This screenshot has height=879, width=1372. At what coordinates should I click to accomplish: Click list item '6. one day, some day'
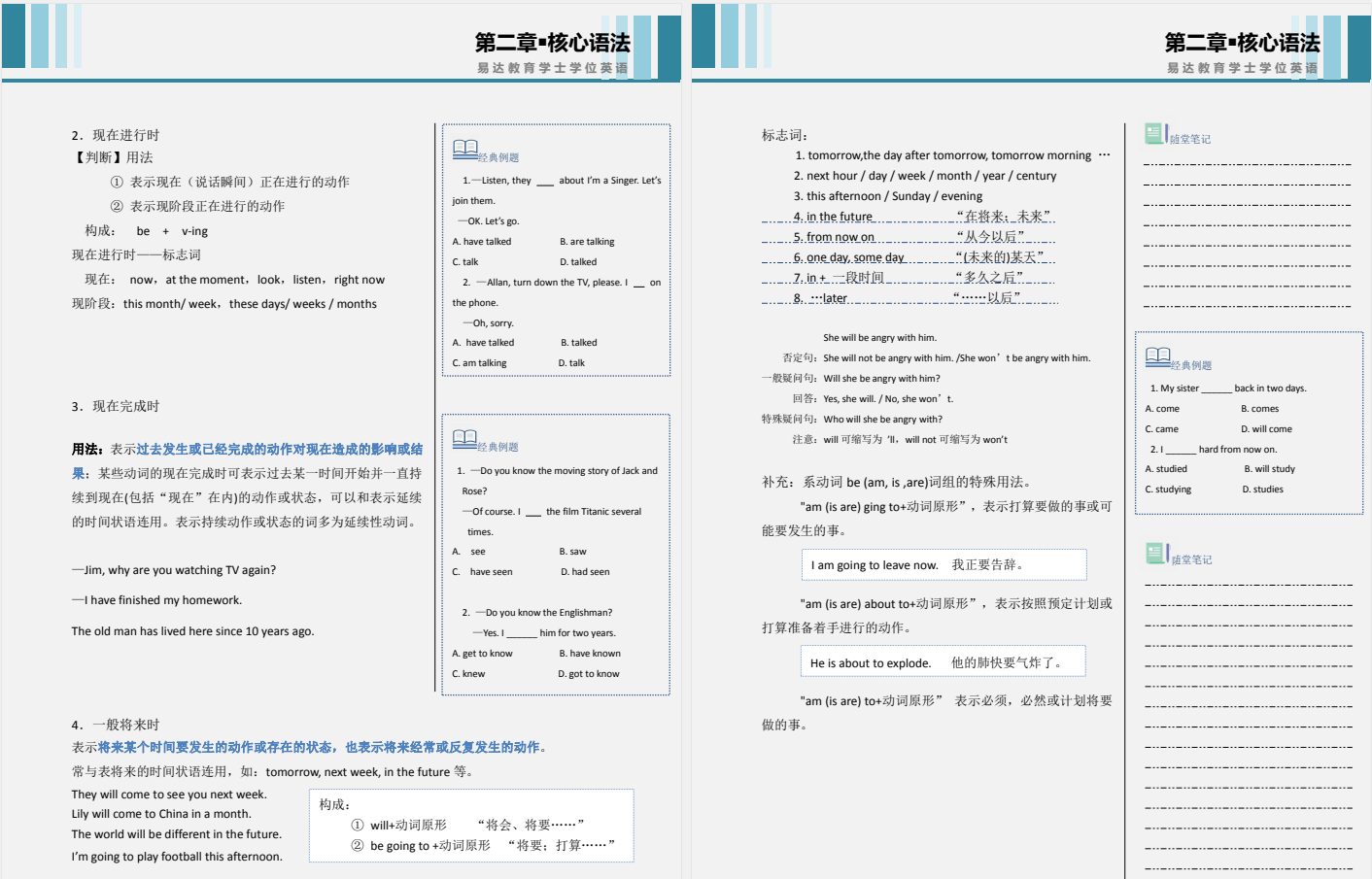click(x=849, y=257)
